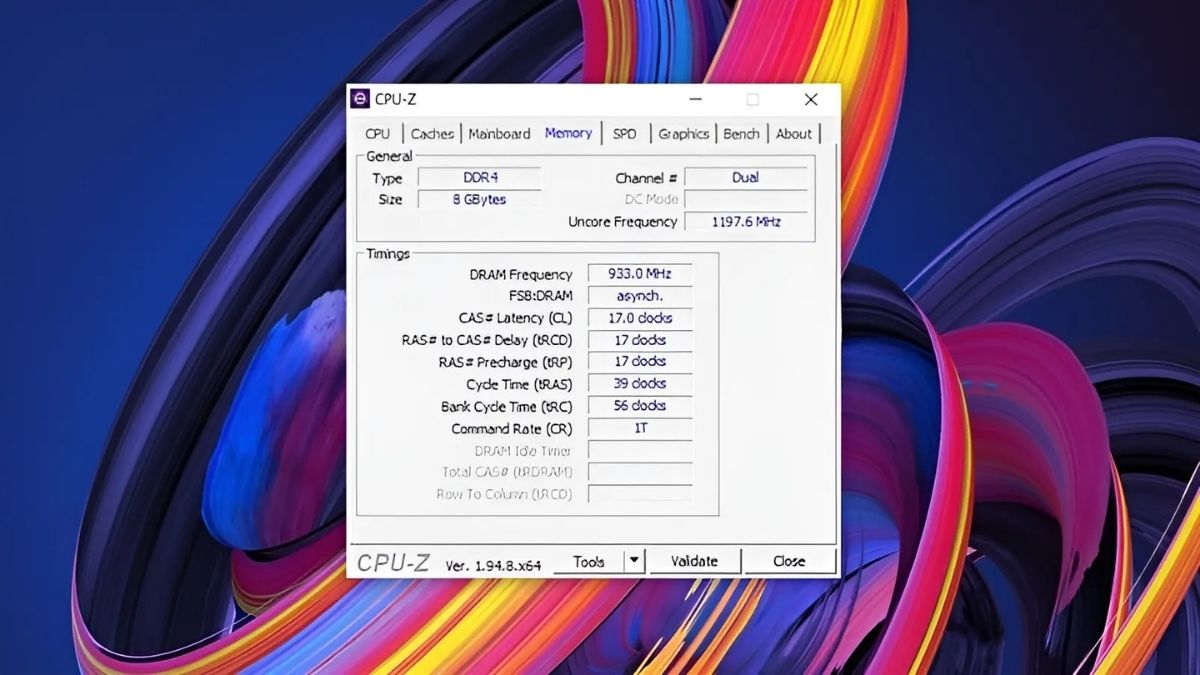Click the tRCD 17 clocks value
The image size is (1200, 675).
click(x=640, y=340)
